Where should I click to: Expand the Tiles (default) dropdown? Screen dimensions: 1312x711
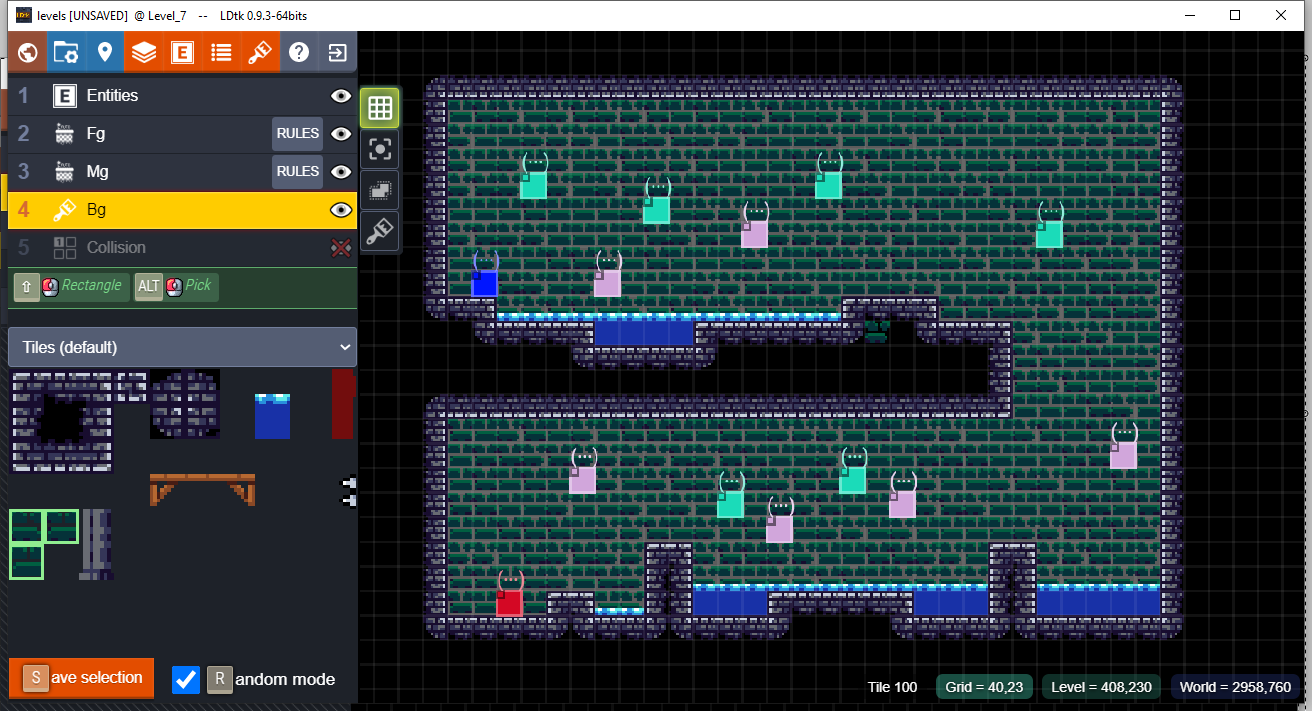point(182,347)
